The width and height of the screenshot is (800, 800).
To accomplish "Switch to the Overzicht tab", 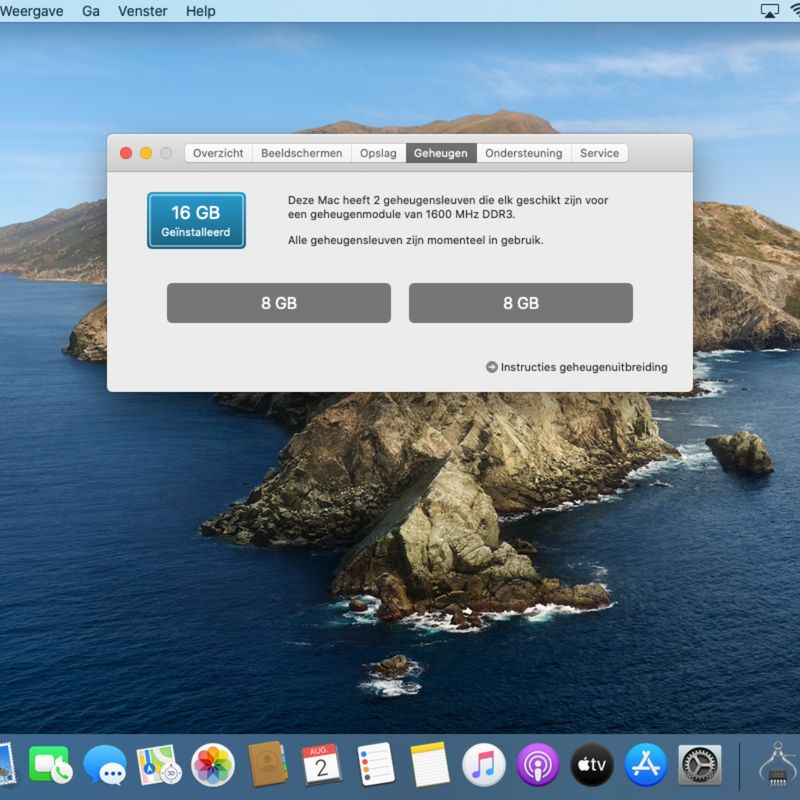I will tap(218, 153).
